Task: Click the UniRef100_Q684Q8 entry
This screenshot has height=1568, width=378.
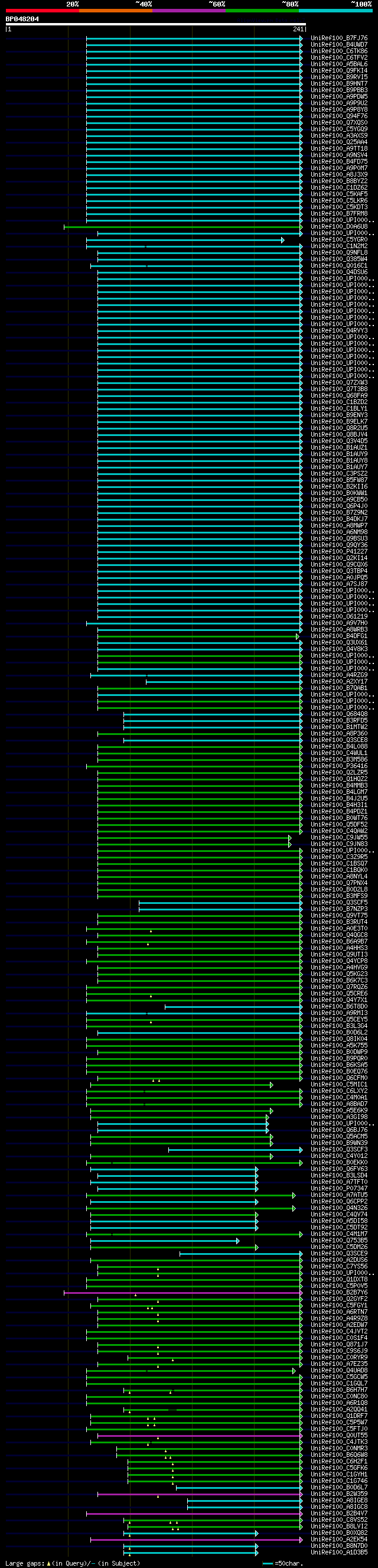Action: coord(339,714)
